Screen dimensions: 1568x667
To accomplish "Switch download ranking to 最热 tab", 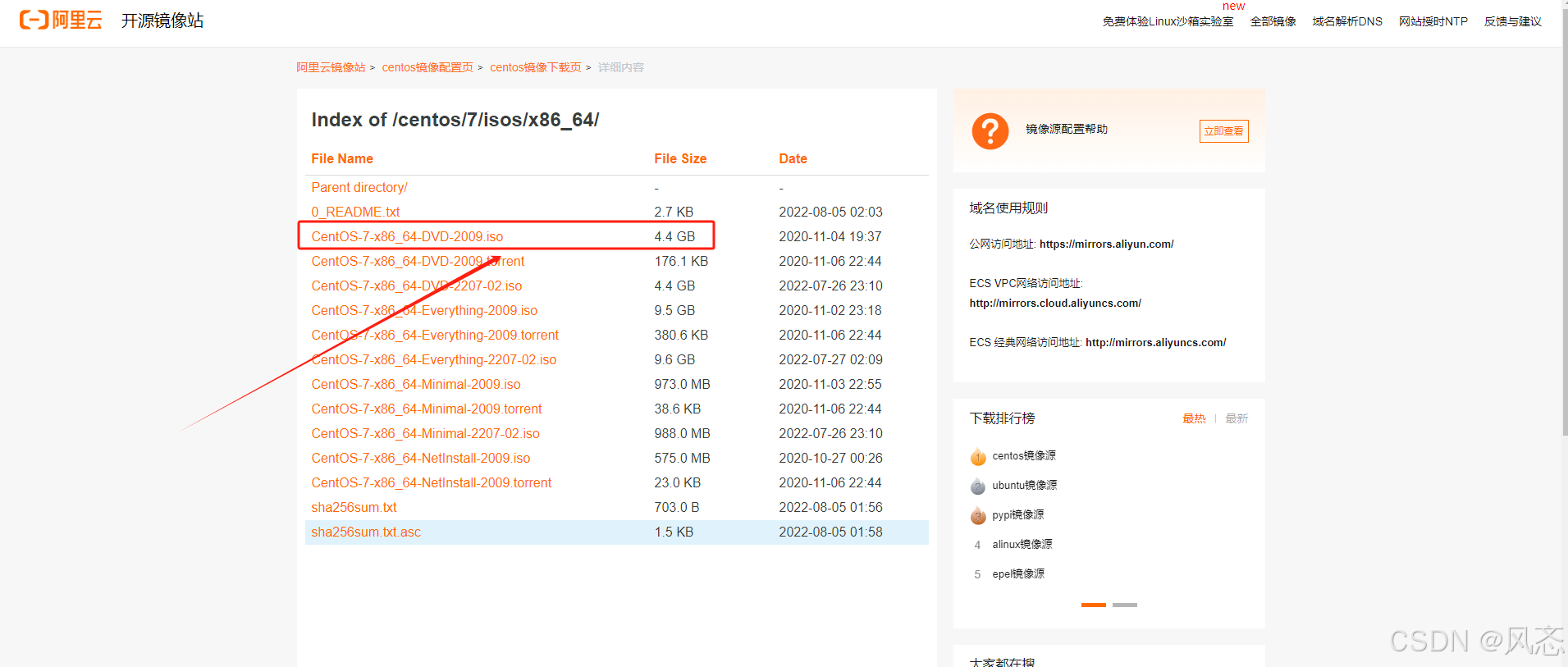I will [1194, 418].
